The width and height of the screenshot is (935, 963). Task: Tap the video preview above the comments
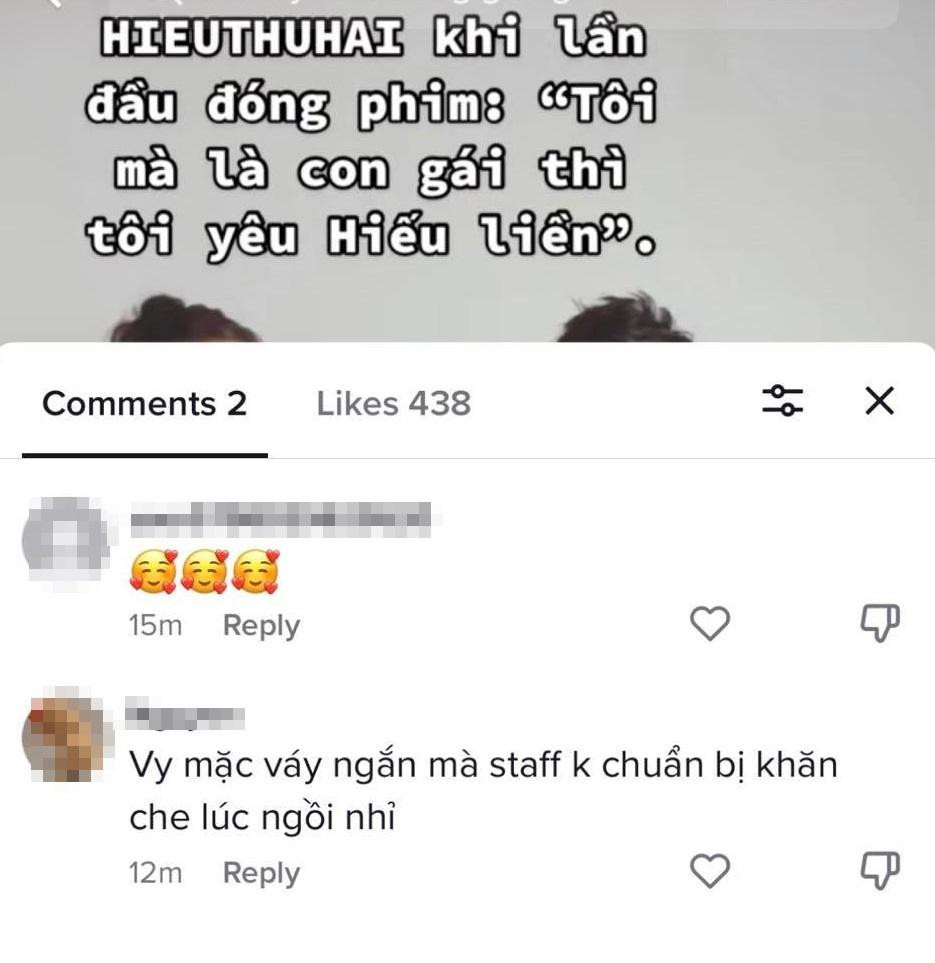point(468,171)
